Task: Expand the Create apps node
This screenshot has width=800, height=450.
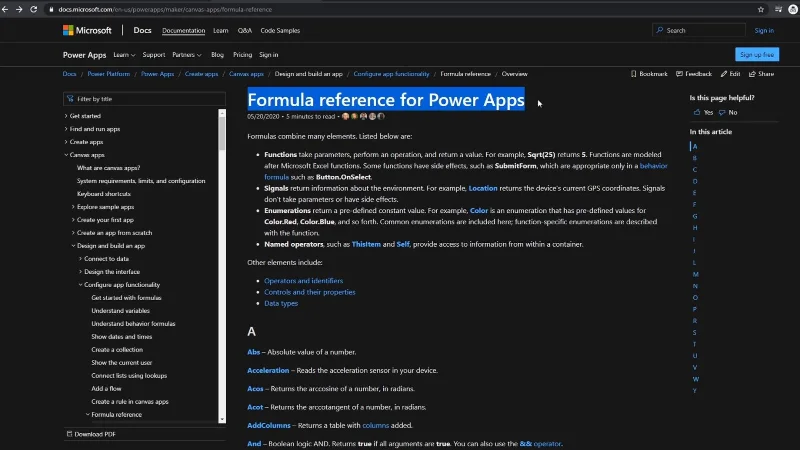Action: [66, 142]
